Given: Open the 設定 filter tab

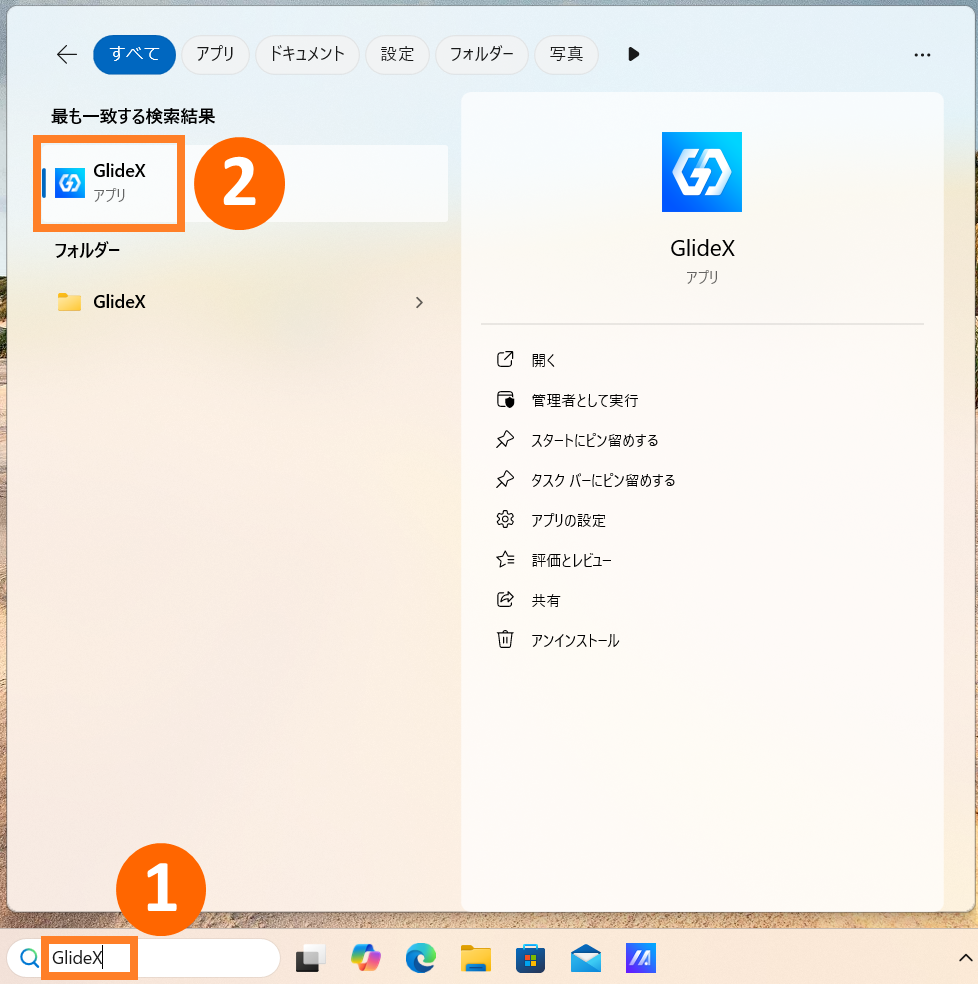Looking at the screenshot, I should pos(397,55).
